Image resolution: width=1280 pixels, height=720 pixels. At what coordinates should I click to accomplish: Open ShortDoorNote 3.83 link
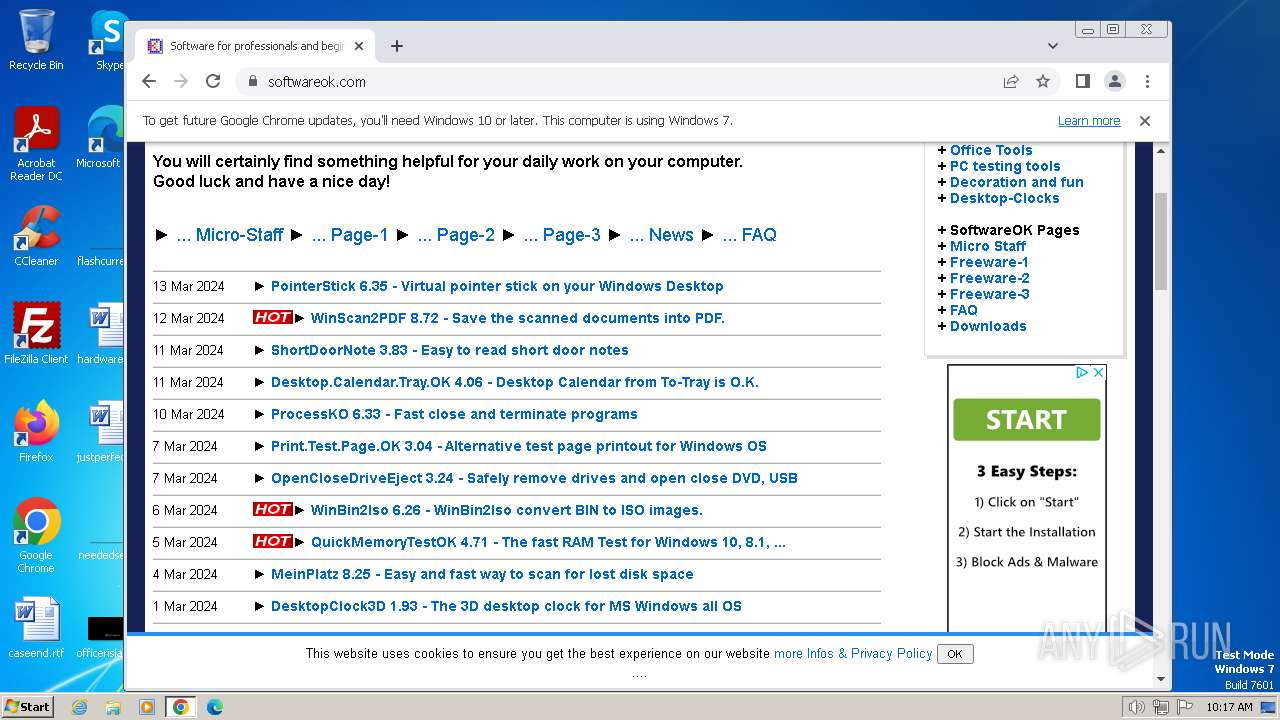tap(450, 350)
